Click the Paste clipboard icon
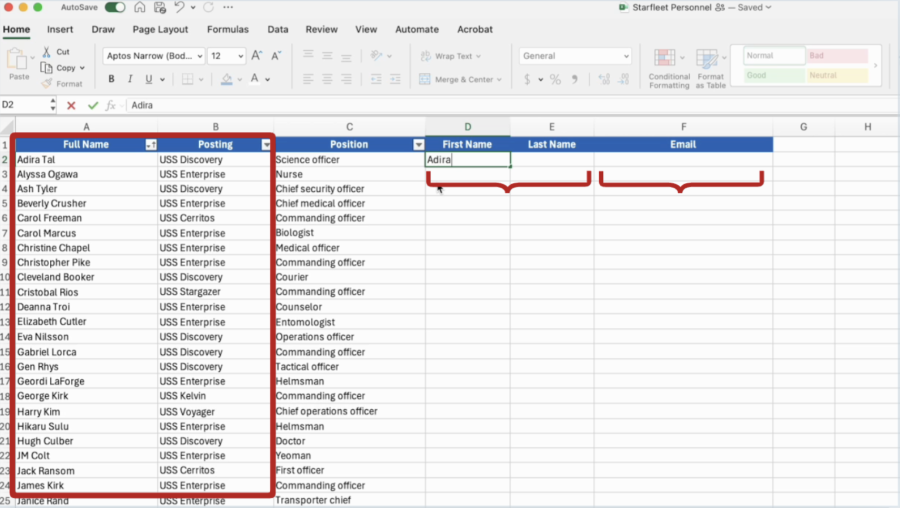The image size is (900, 508). 17,59
